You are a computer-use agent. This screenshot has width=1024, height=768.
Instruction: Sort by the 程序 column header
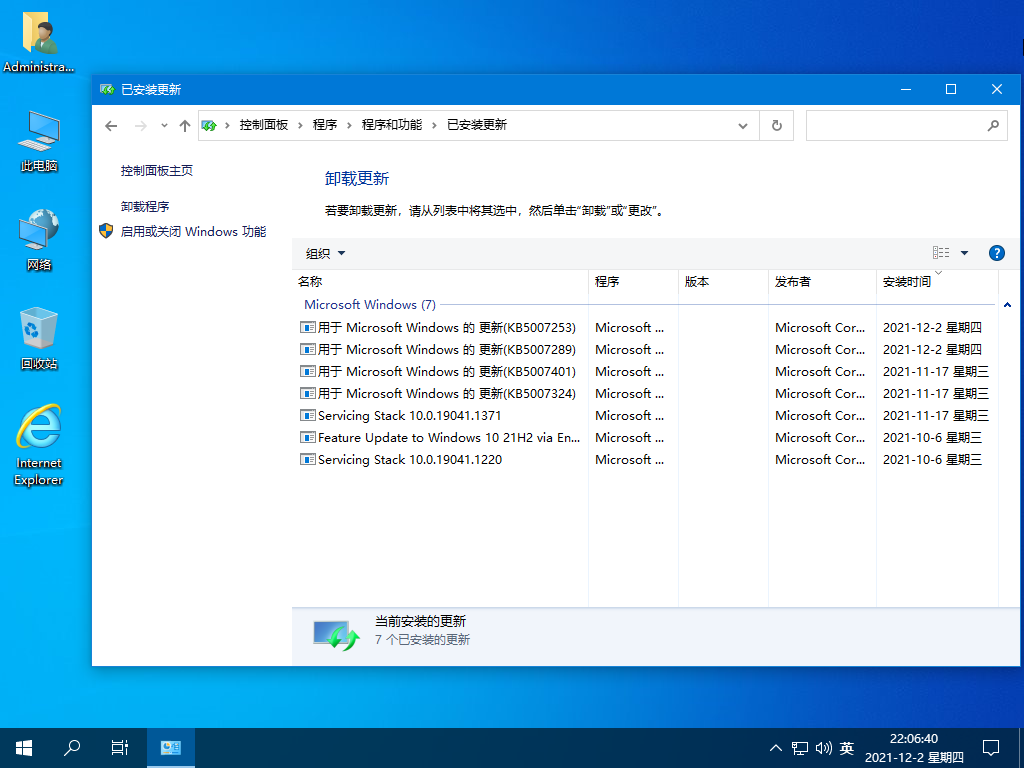tap(633, 281)
